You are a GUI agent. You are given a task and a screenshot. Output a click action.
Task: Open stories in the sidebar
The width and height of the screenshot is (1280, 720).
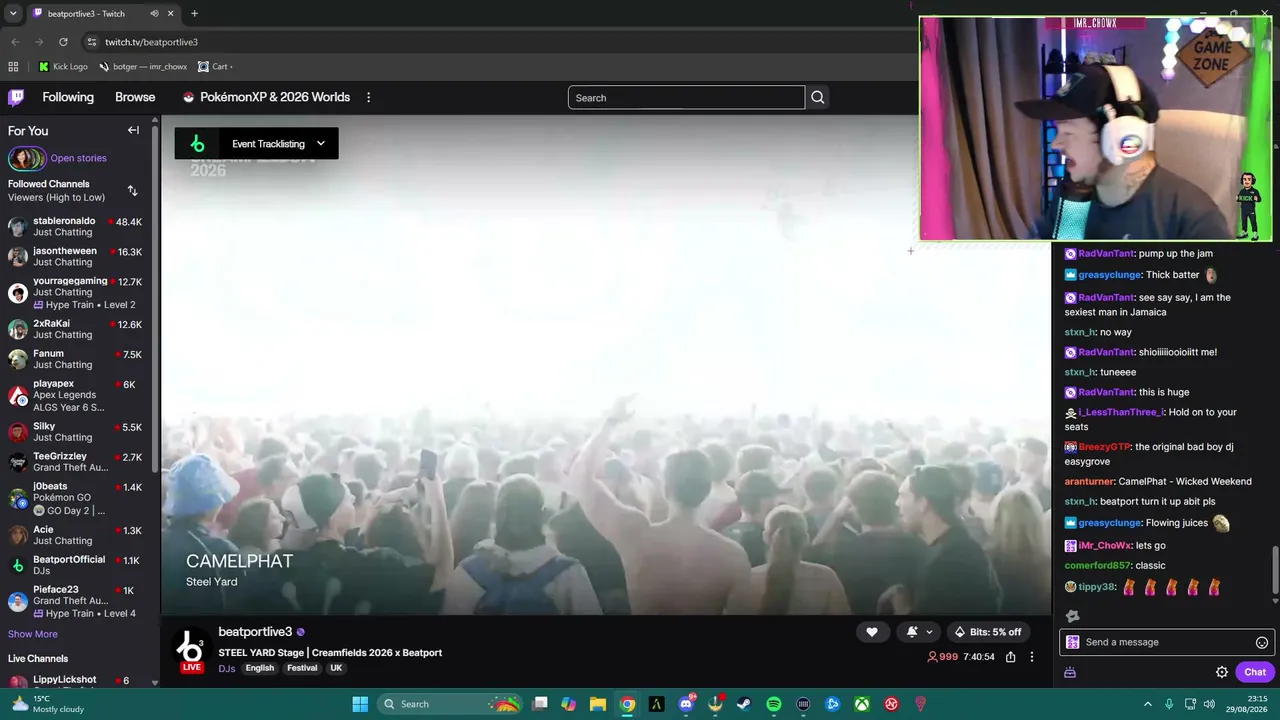[57, 158]
